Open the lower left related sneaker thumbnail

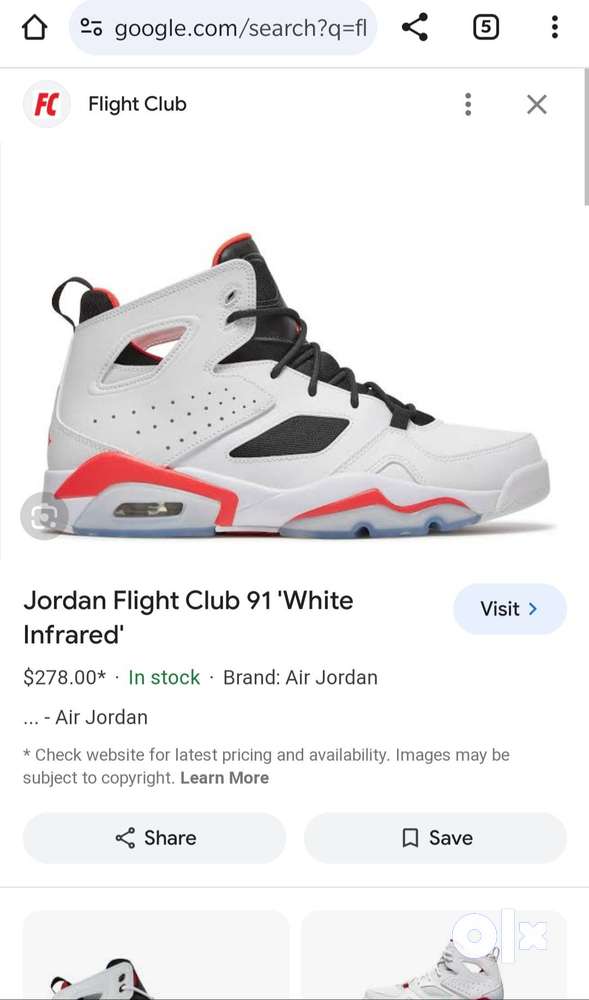[156, 955]
